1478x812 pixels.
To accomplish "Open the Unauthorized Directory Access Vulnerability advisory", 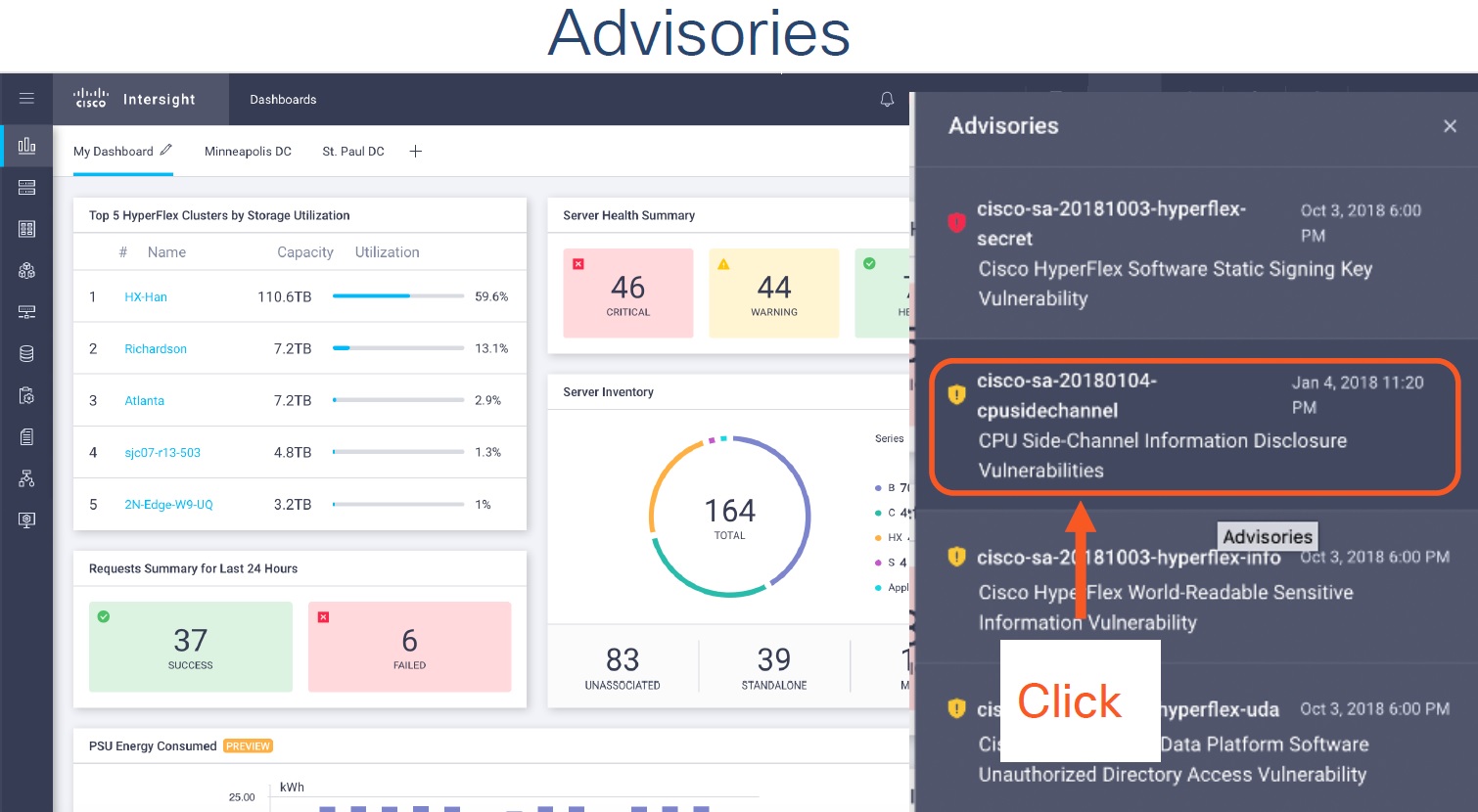I will pos(1194,741).
